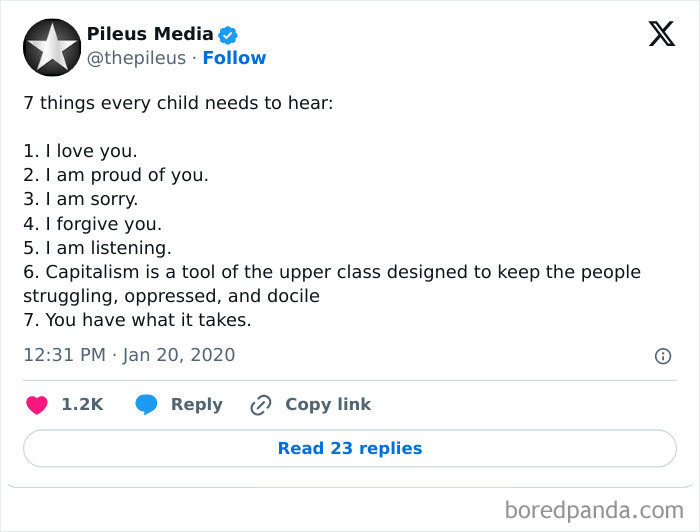700x532 pixels.
Task: Click the chain link icon
Action: [261, 405]
